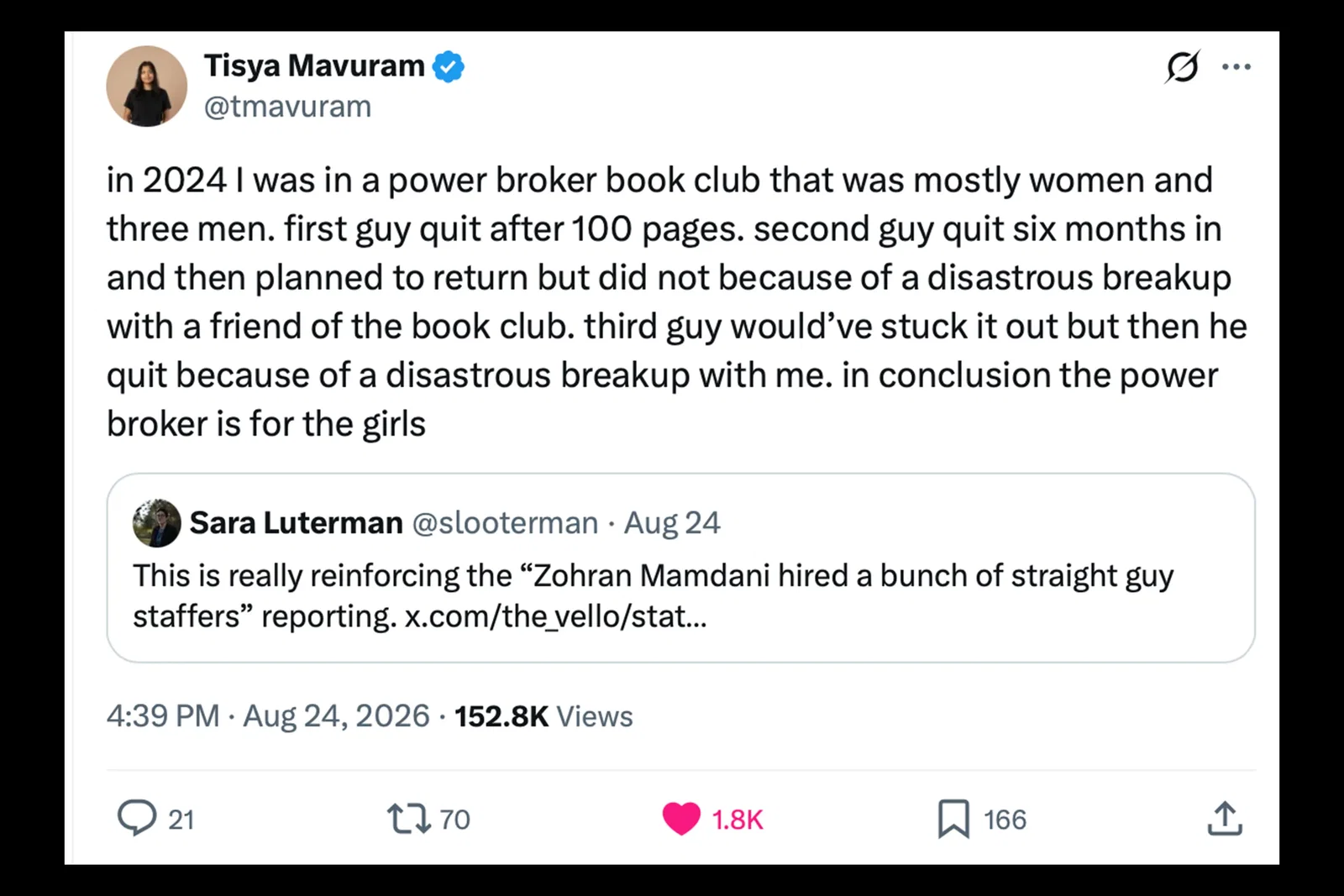Open Tisya Mavuram's profile picture

click(147, 86)
